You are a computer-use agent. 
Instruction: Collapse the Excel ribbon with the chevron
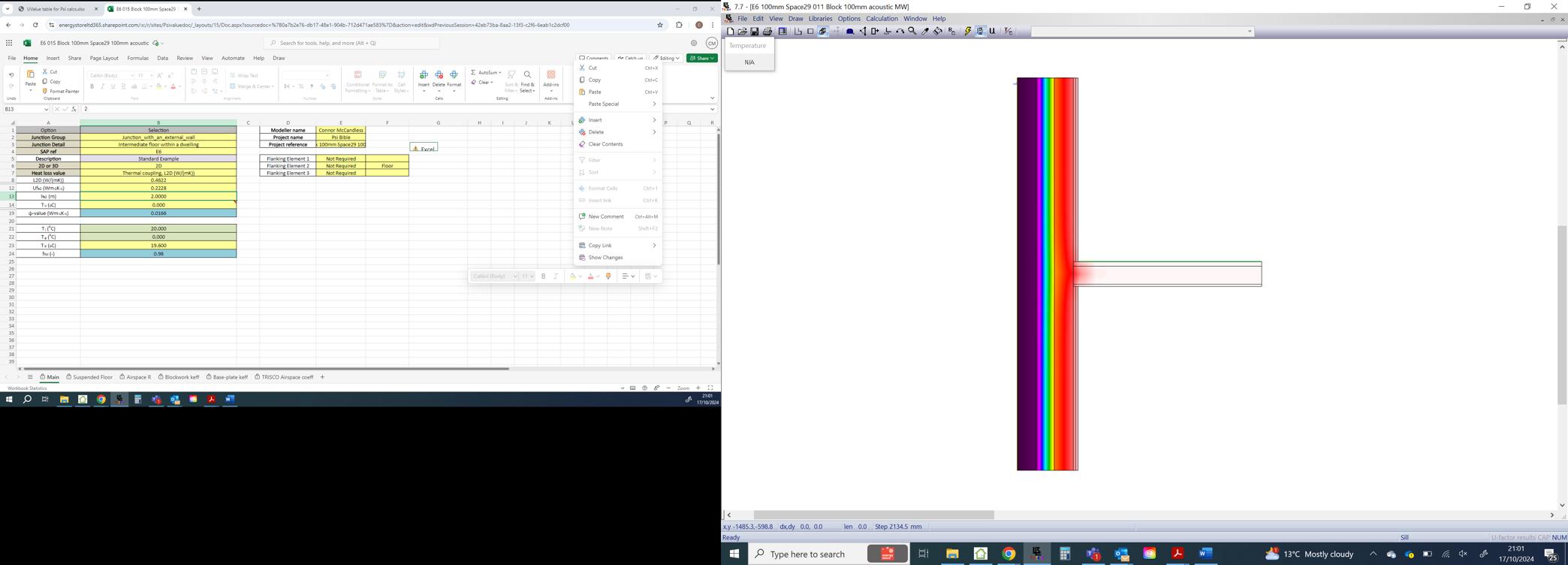point(713,98)
